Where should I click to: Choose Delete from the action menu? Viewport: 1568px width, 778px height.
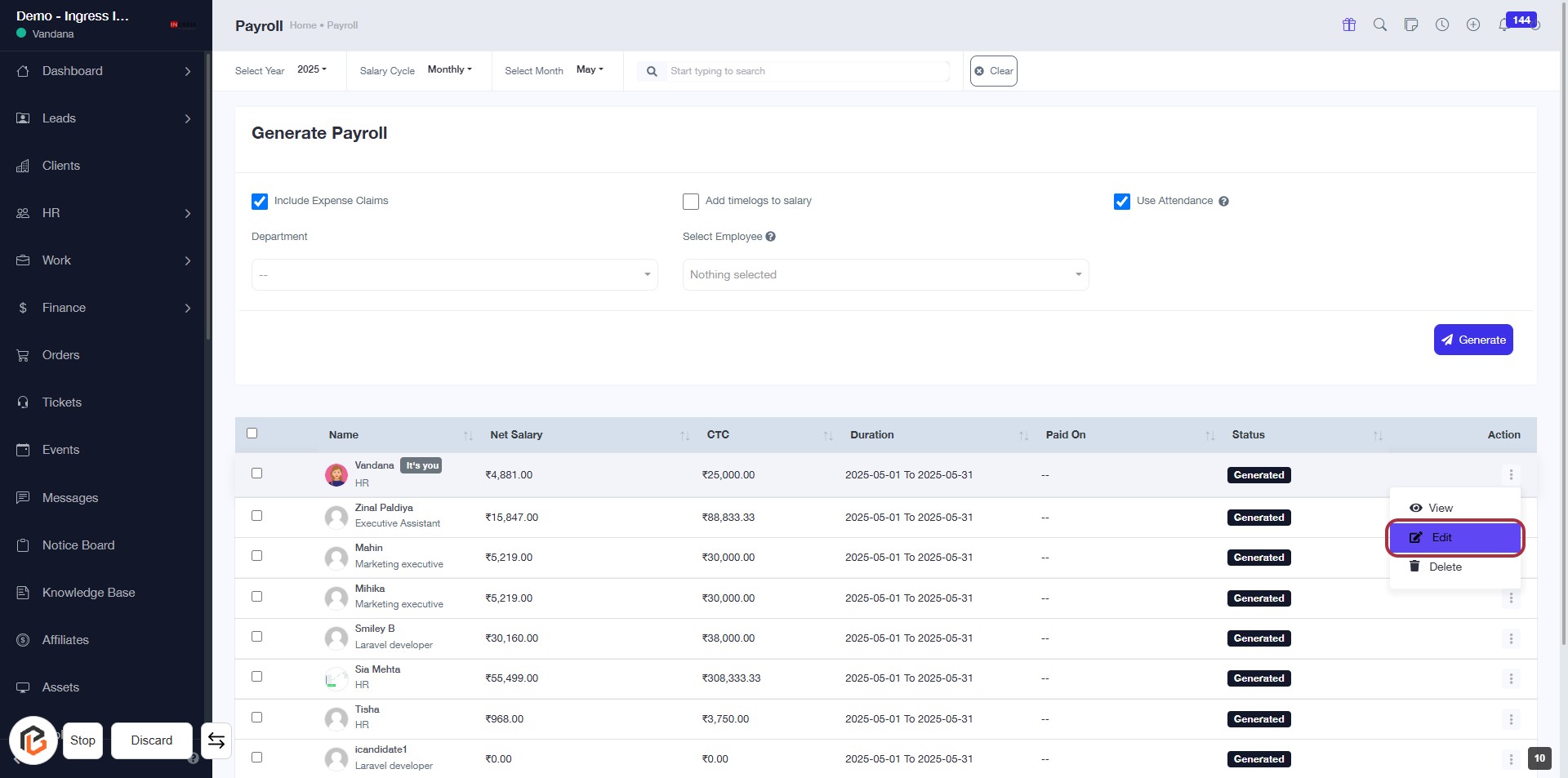pyautogui.click(x=1444, y=567)
